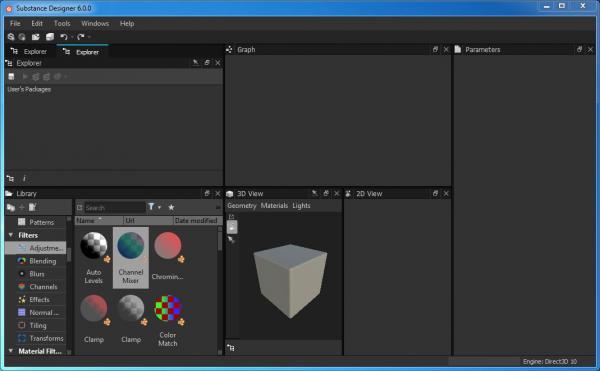Click the small square icon left of Search
Screen dimensions: 600x371
(80, 207)
